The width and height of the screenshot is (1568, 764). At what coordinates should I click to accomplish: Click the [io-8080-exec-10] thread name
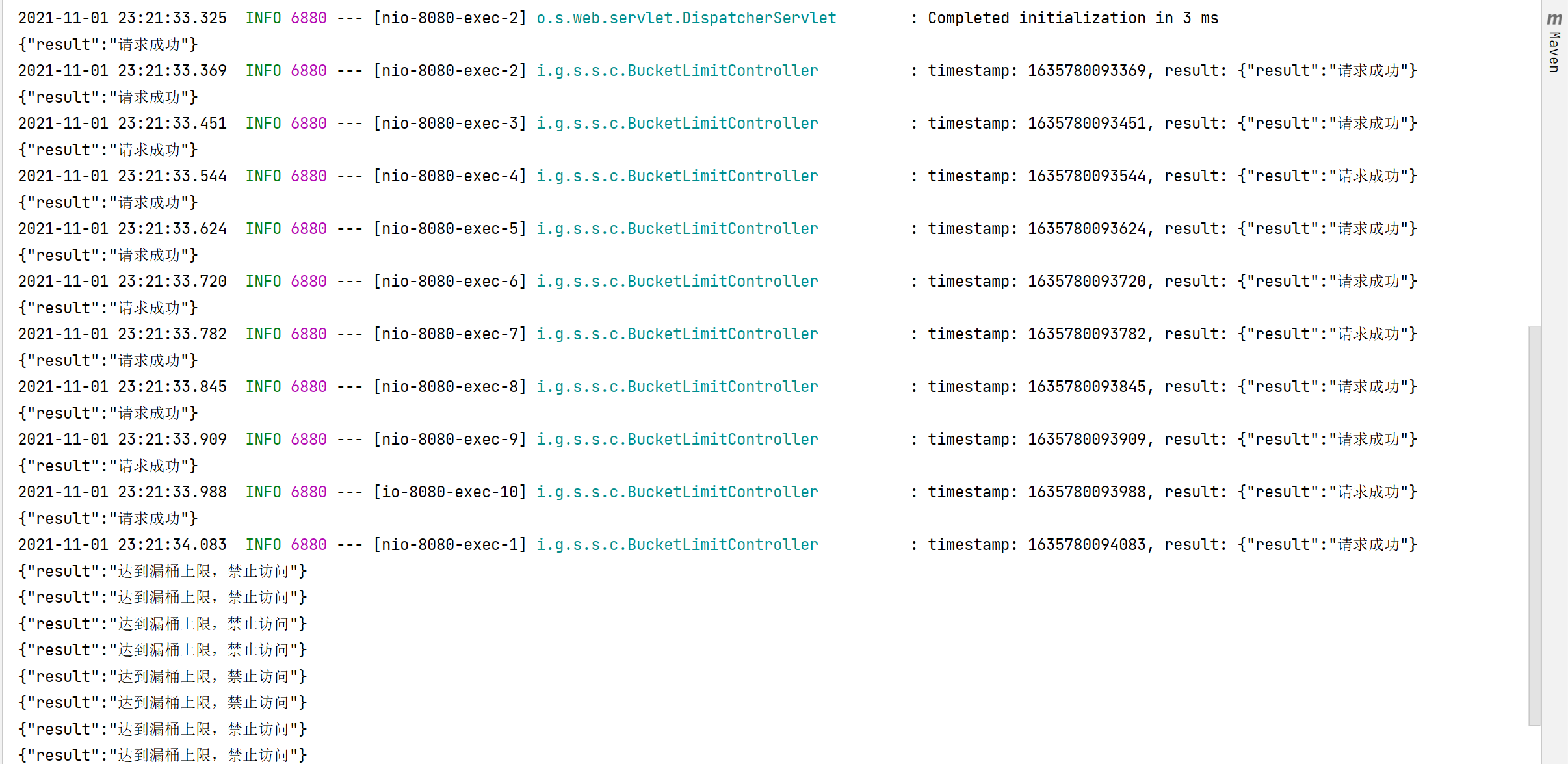(x=449, y=492)
